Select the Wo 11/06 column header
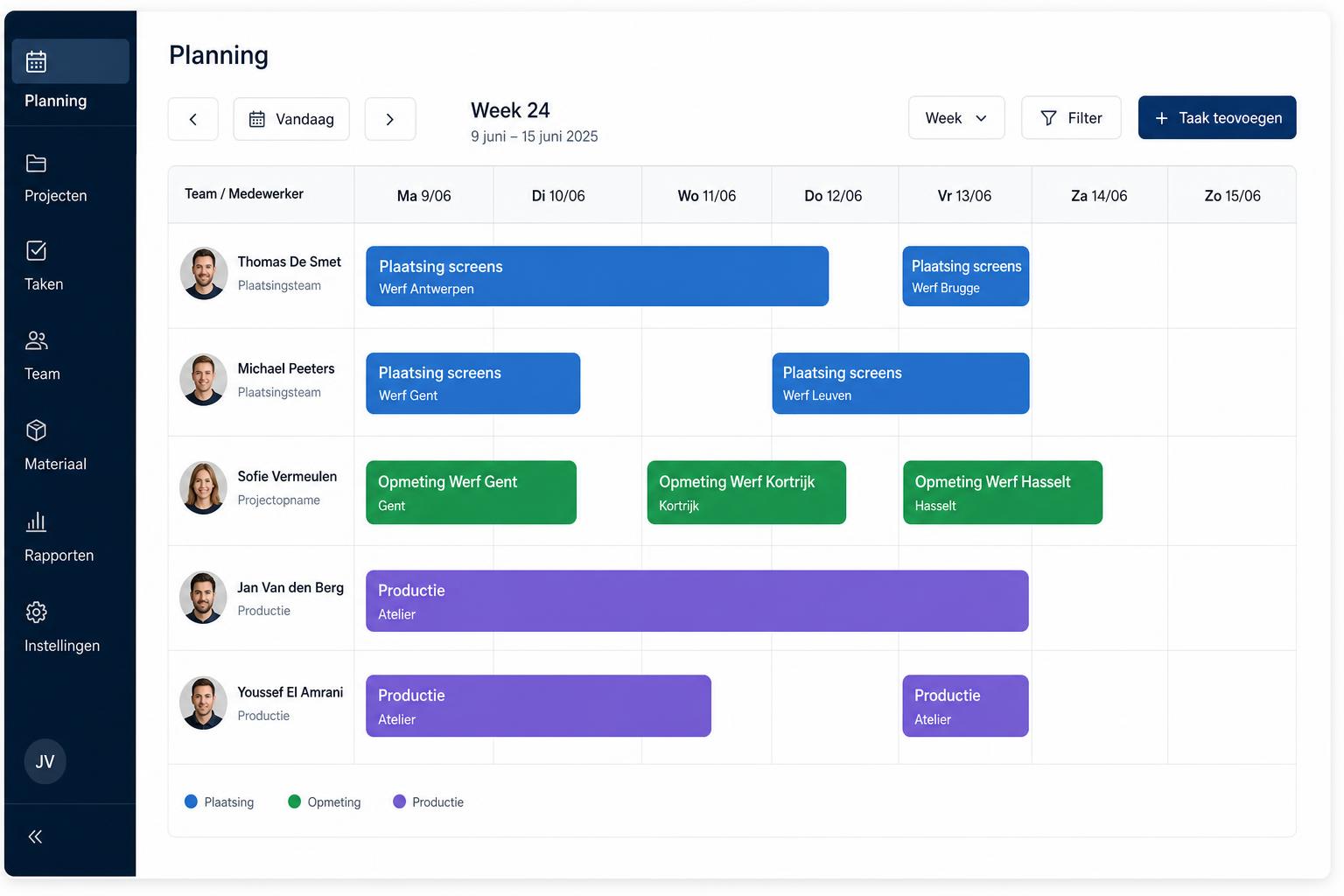 [x=706, y=196]
